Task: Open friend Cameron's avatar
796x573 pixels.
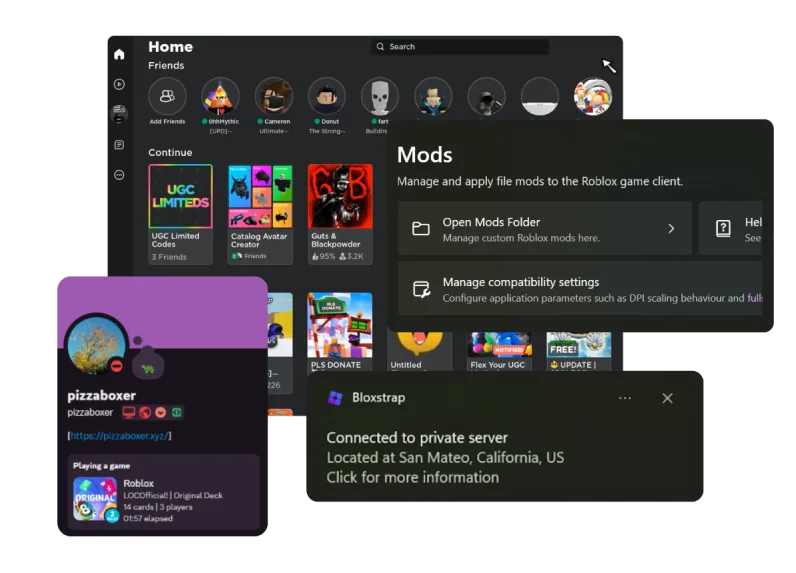Action: pyautogui.click(x=274, y=96)
